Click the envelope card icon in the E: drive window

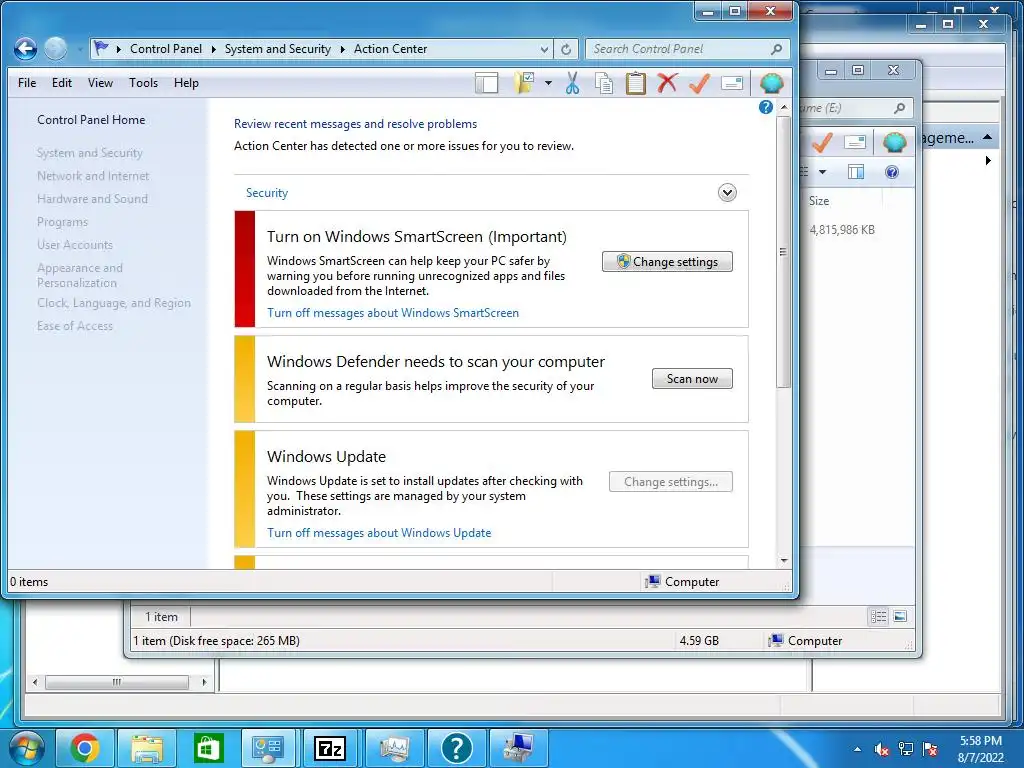[855, 142]
